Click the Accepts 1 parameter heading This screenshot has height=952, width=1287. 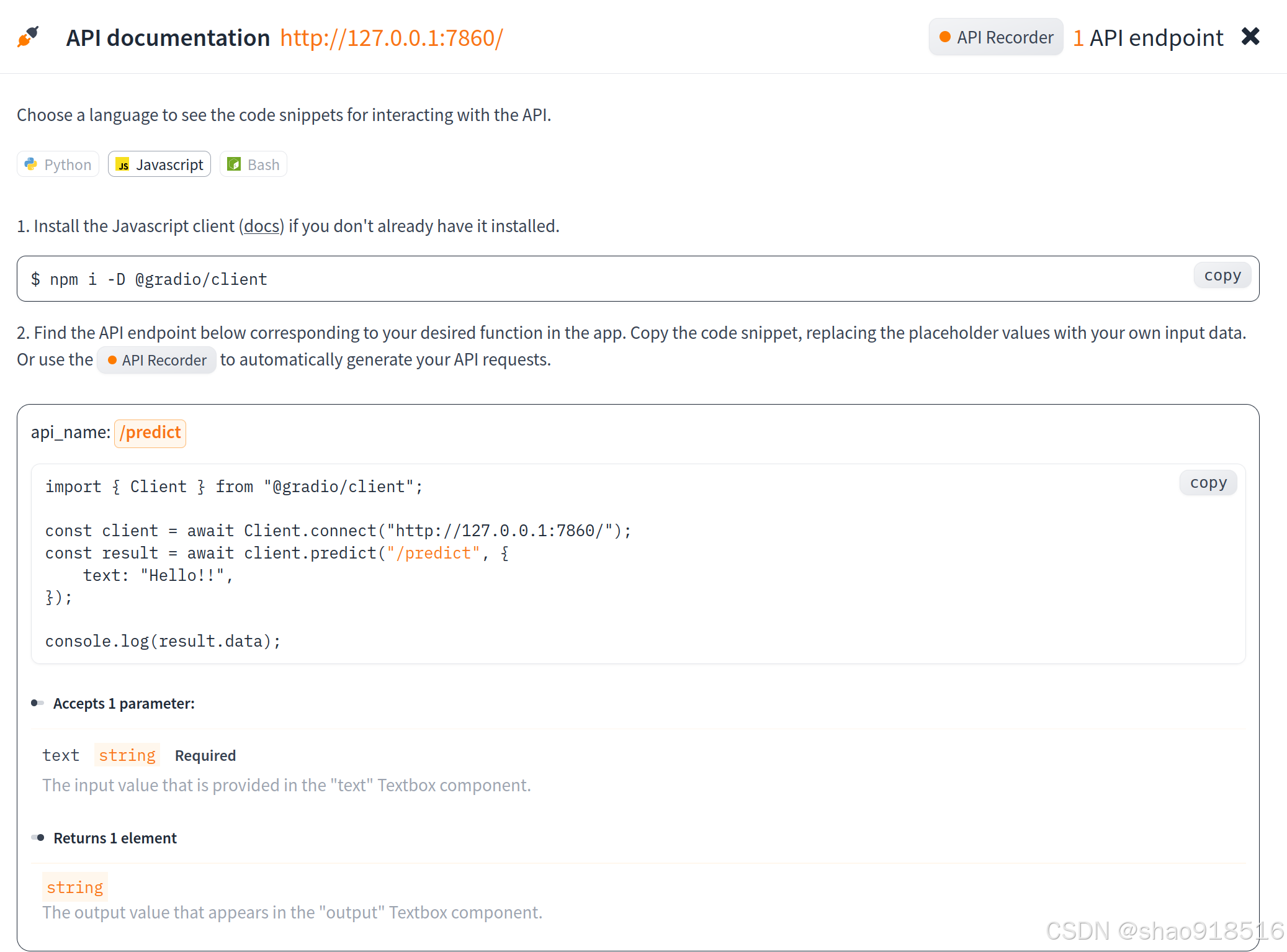[123, 704]
